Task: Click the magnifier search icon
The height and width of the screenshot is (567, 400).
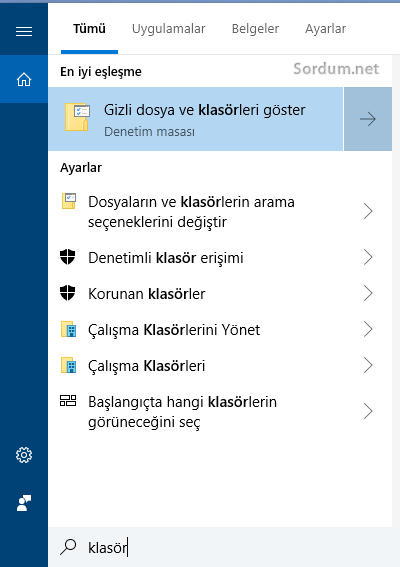Action: (x=68, y=547)
